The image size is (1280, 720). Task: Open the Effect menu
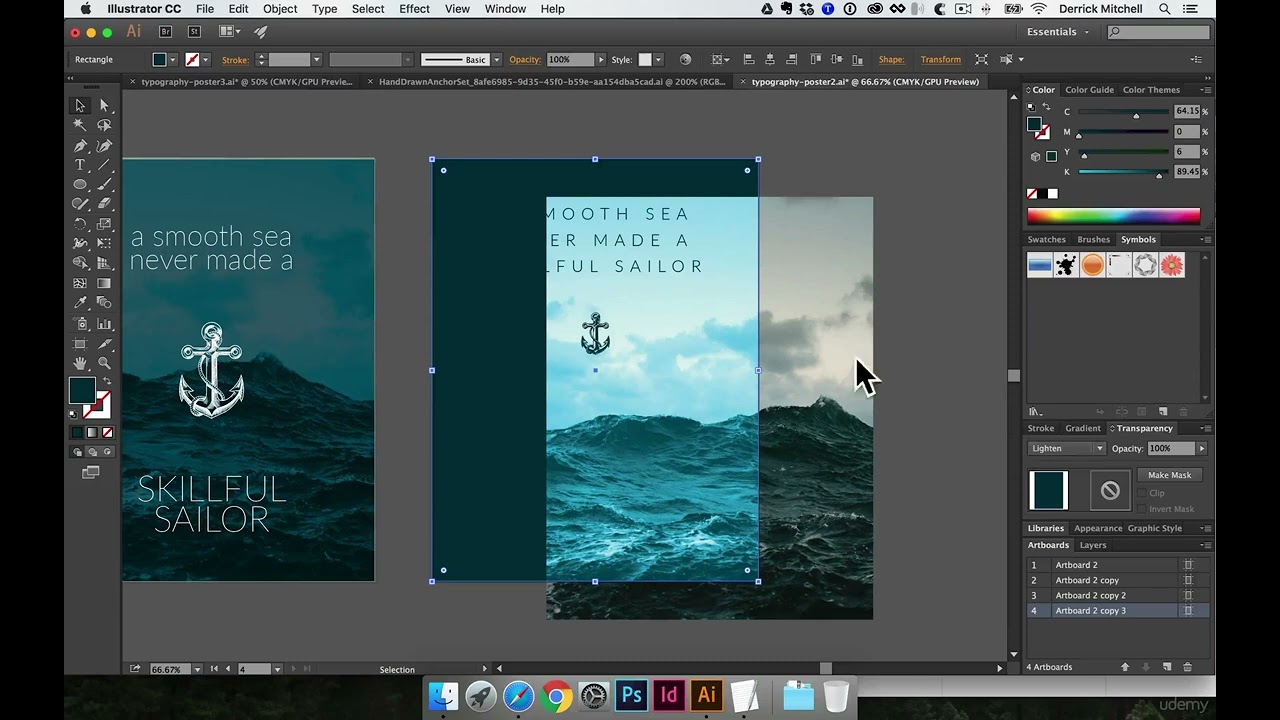pos(414,9)
